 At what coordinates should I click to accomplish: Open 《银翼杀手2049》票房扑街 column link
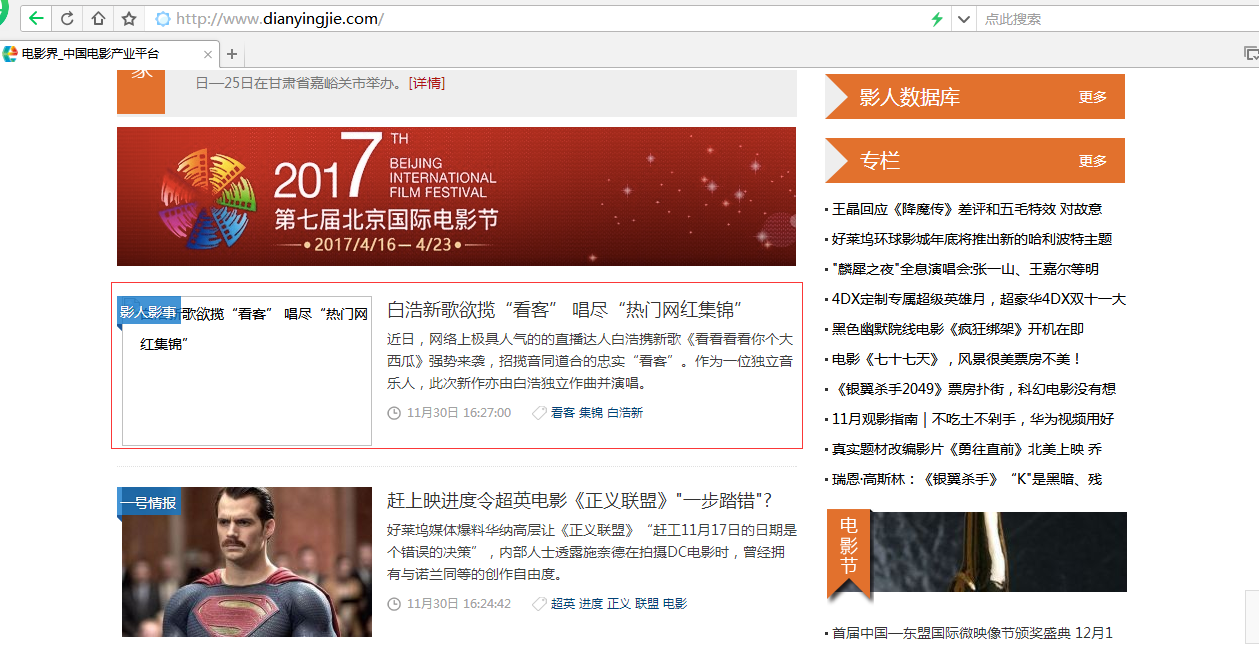click(974, 389)
